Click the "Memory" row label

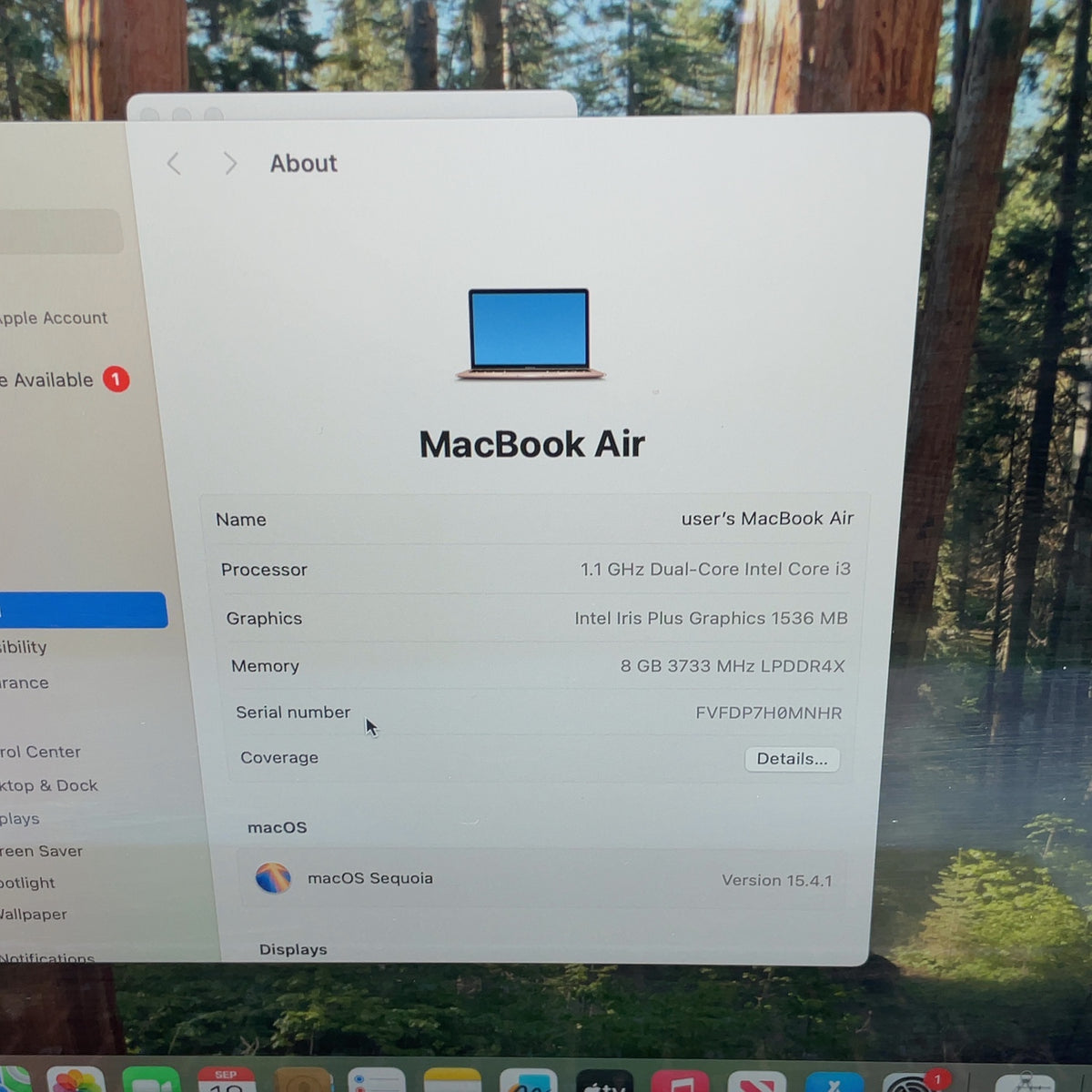(265, 666)
